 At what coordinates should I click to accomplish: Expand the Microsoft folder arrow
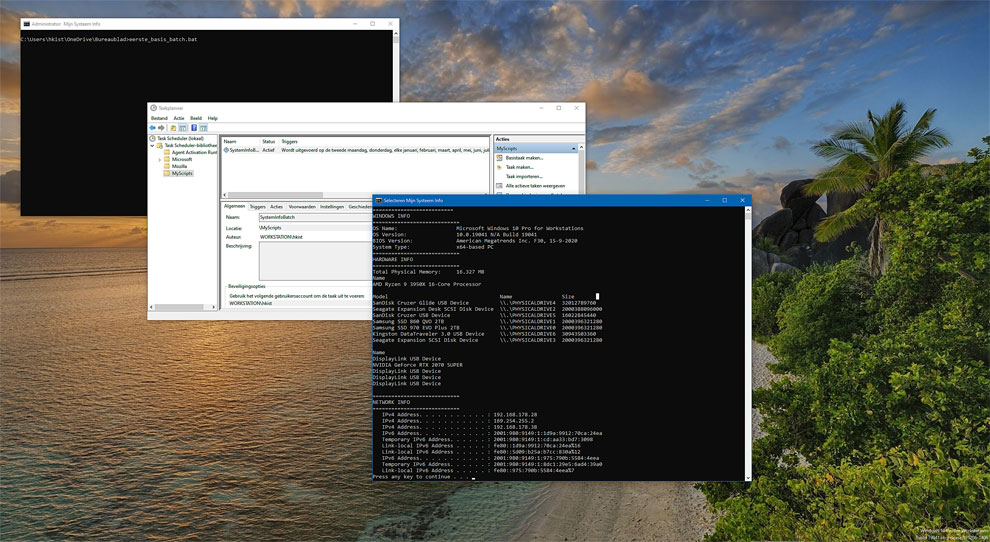(160, 160)
